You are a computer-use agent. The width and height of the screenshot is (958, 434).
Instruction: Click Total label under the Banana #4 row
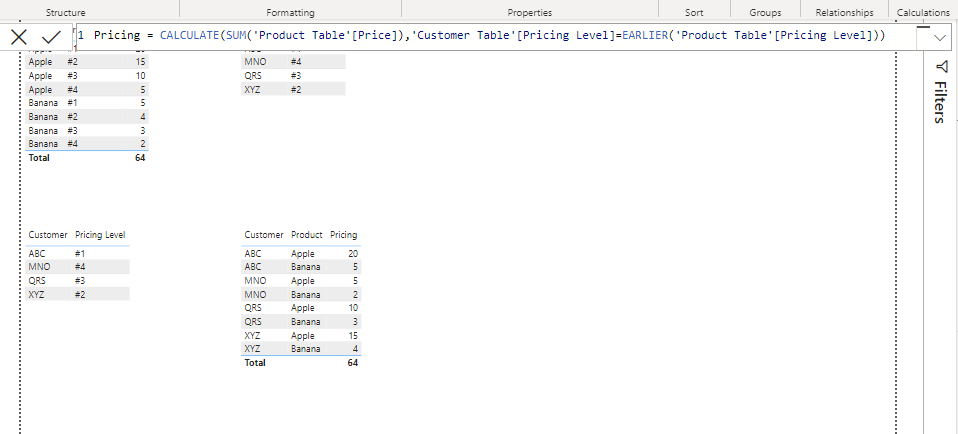click(38, 158)
